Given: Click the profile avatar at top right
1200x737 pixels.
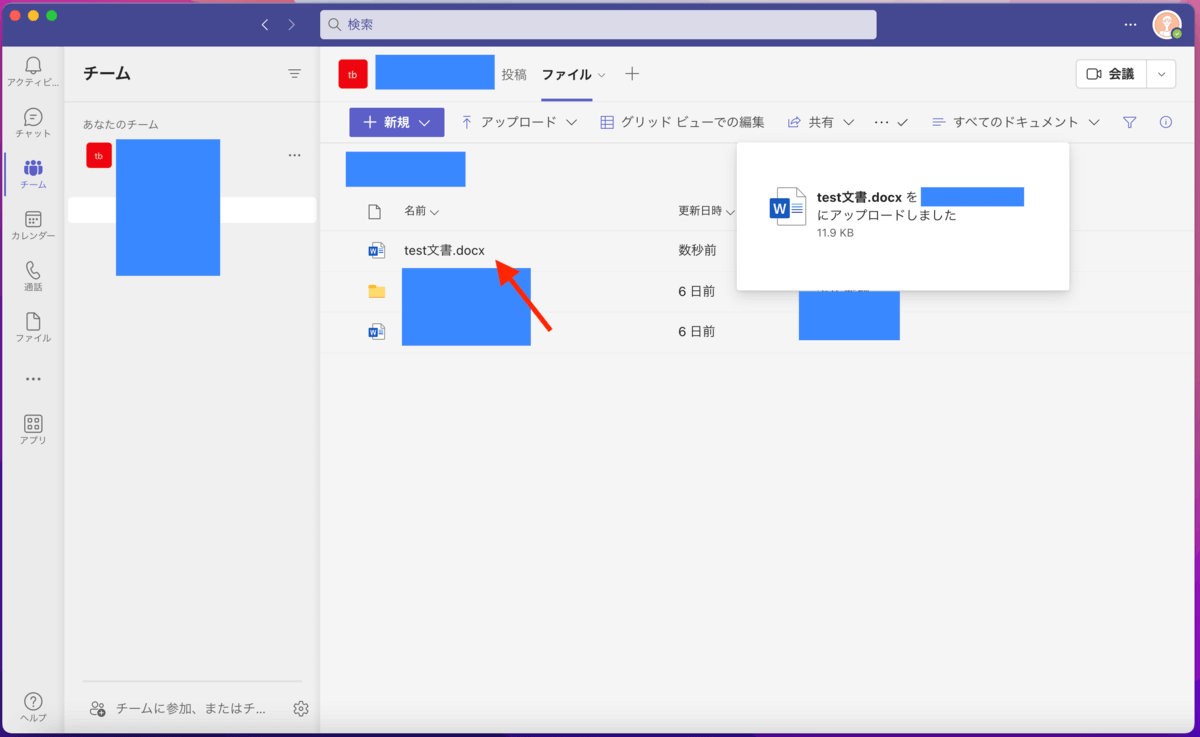Looking at the screenshot, I should 1166,24.
